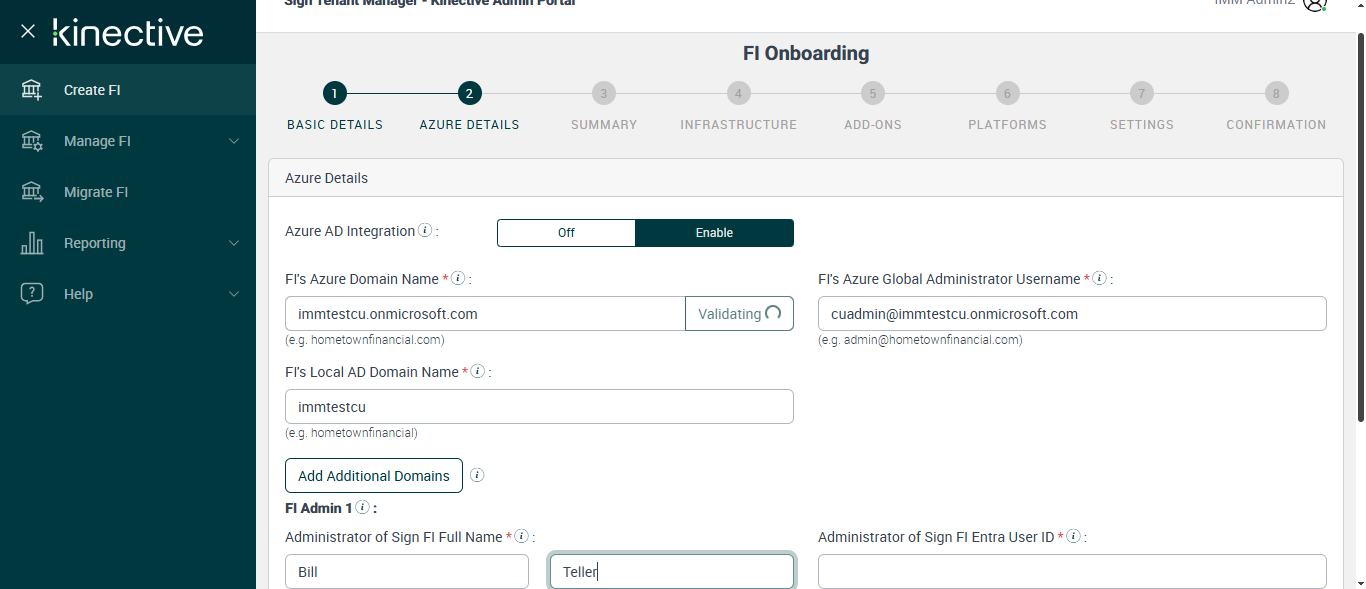The height and width of the screenshot is (589, 1366).
Task: Go to step 5 Add-Ons
Action: [x=872, y=94]
